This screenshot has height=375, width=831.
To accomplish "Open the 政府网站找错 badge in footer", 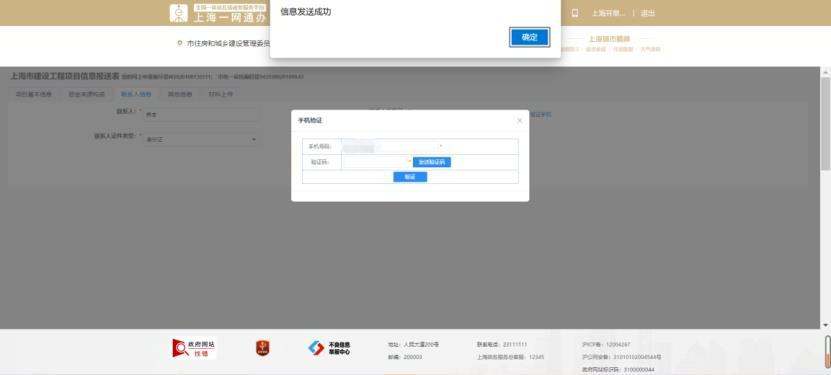I will point(195,348).
